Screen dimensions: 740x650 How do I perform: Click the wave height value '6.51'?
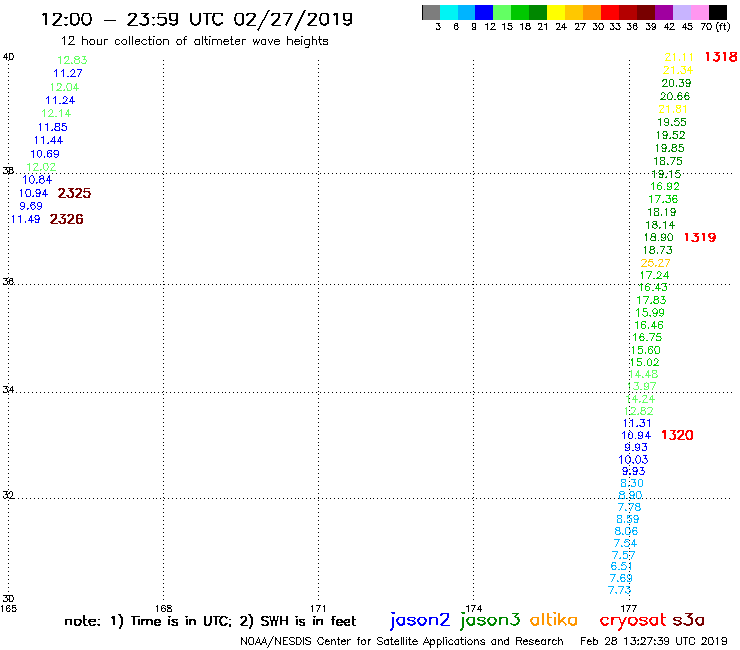[622, 566]
